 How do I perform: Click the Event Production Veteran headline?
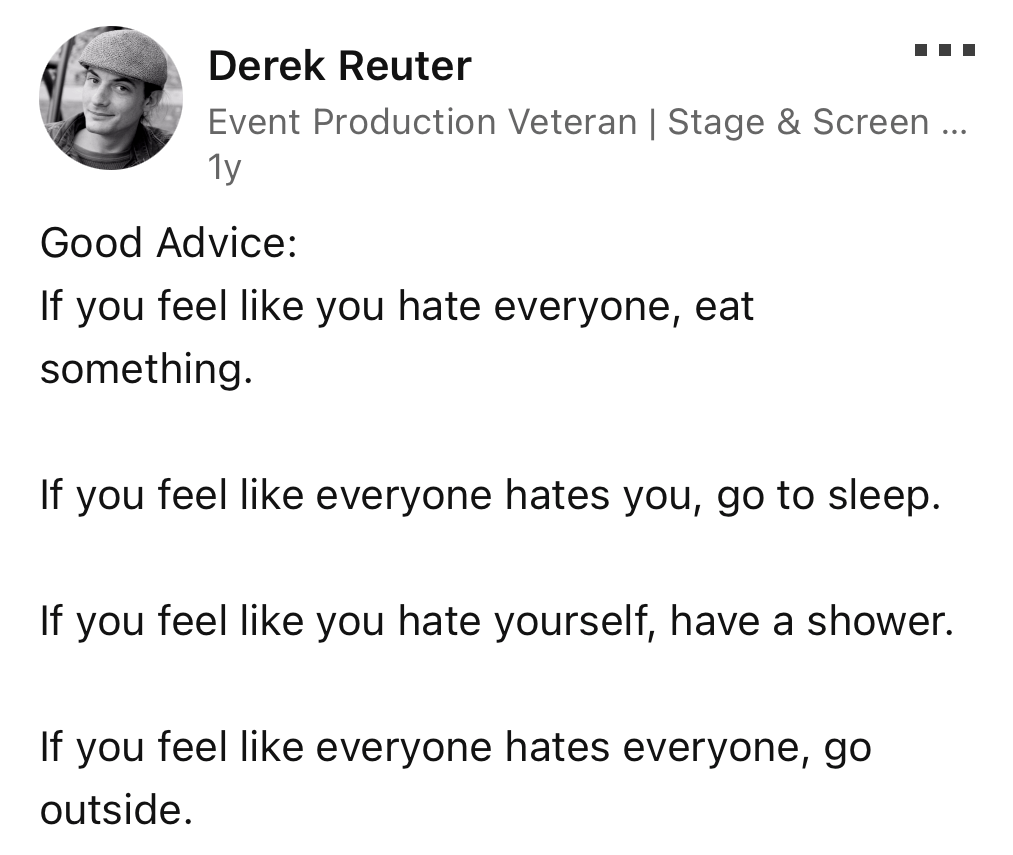tap(422, 122)
